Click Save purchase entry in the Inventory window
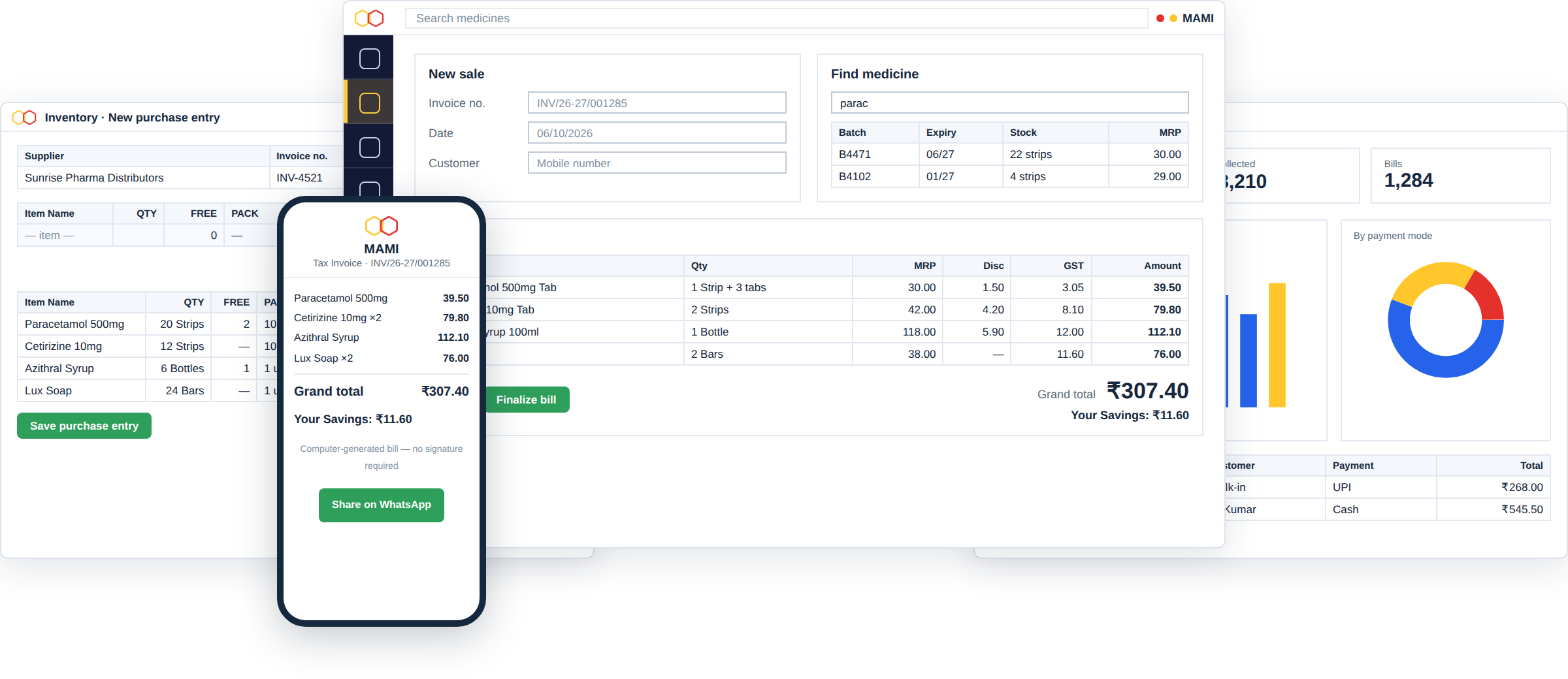Image resolution: width=1568 pixels, height=679 pixels. (x=84, y=426)
